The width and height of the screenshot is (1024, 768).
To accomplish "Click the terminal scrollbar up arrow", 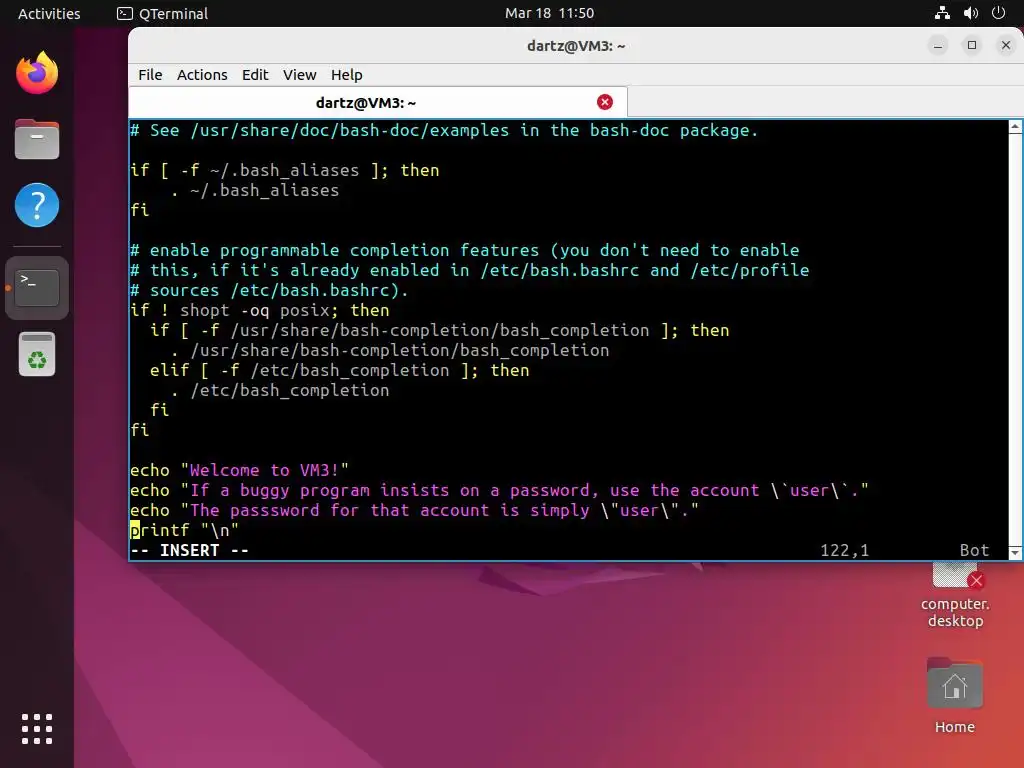I will [x=1015, y=127].
